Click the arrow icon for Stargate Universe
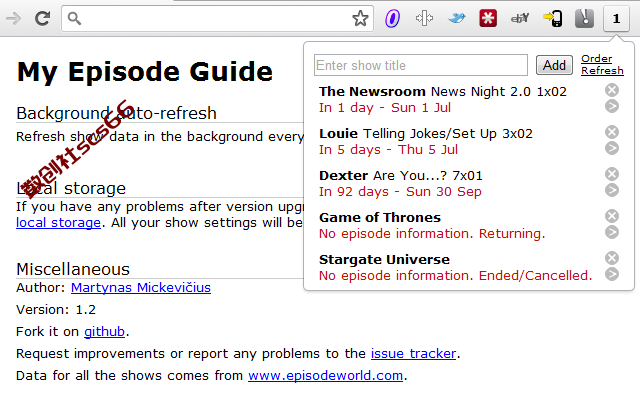Screen dimensions: 640x400 click(x=612, y=274)
